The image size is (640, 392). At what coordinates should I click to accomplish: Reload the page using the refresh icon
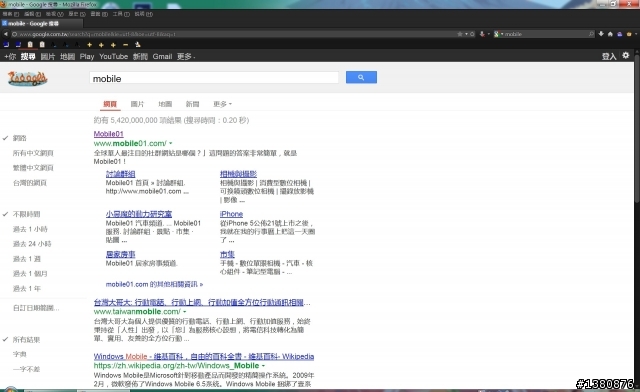[x=472, y=34]
